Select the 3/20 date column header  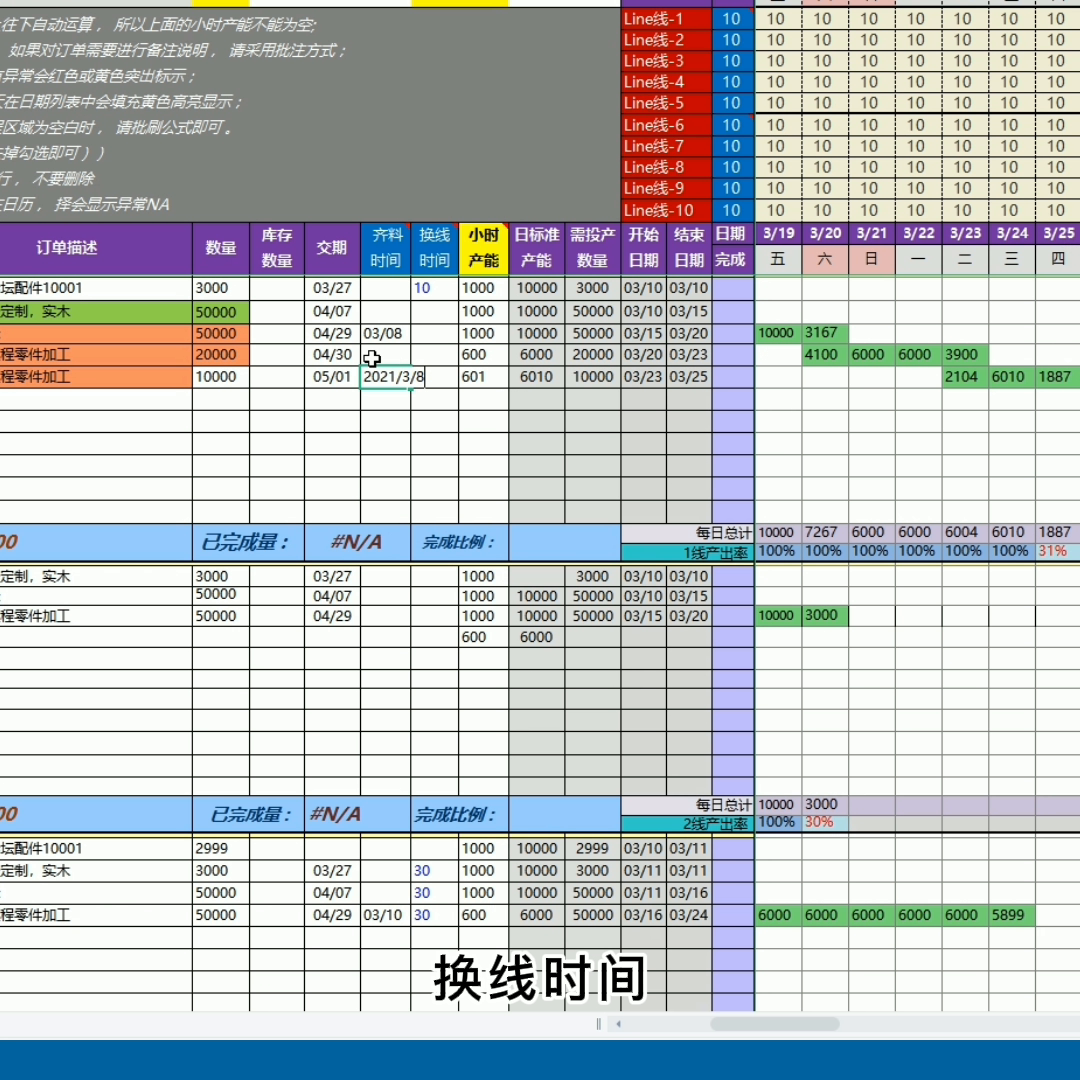(825, 233)
